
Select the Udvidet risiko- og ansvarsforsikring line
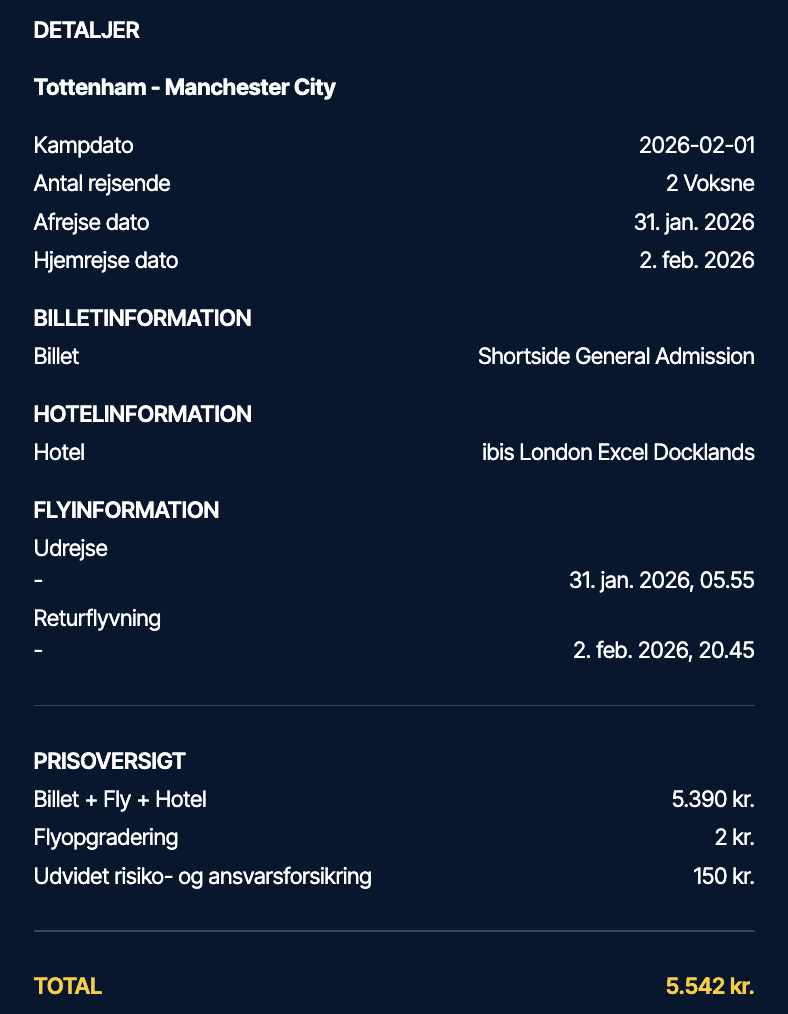pos(202,877)
